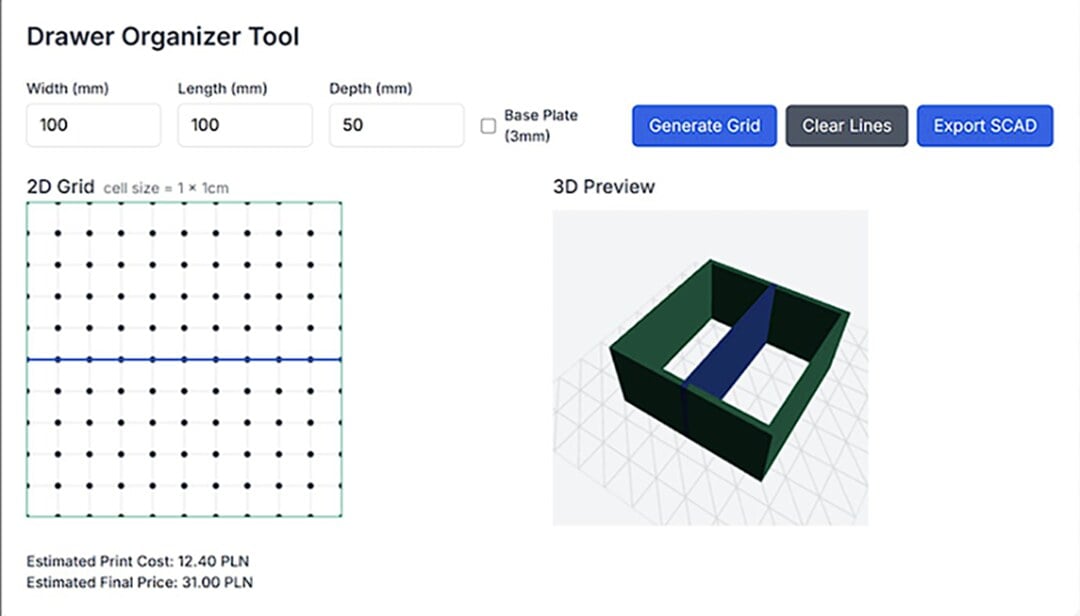
Task: Click the Width (mm) label above the input
Action: 67,89
